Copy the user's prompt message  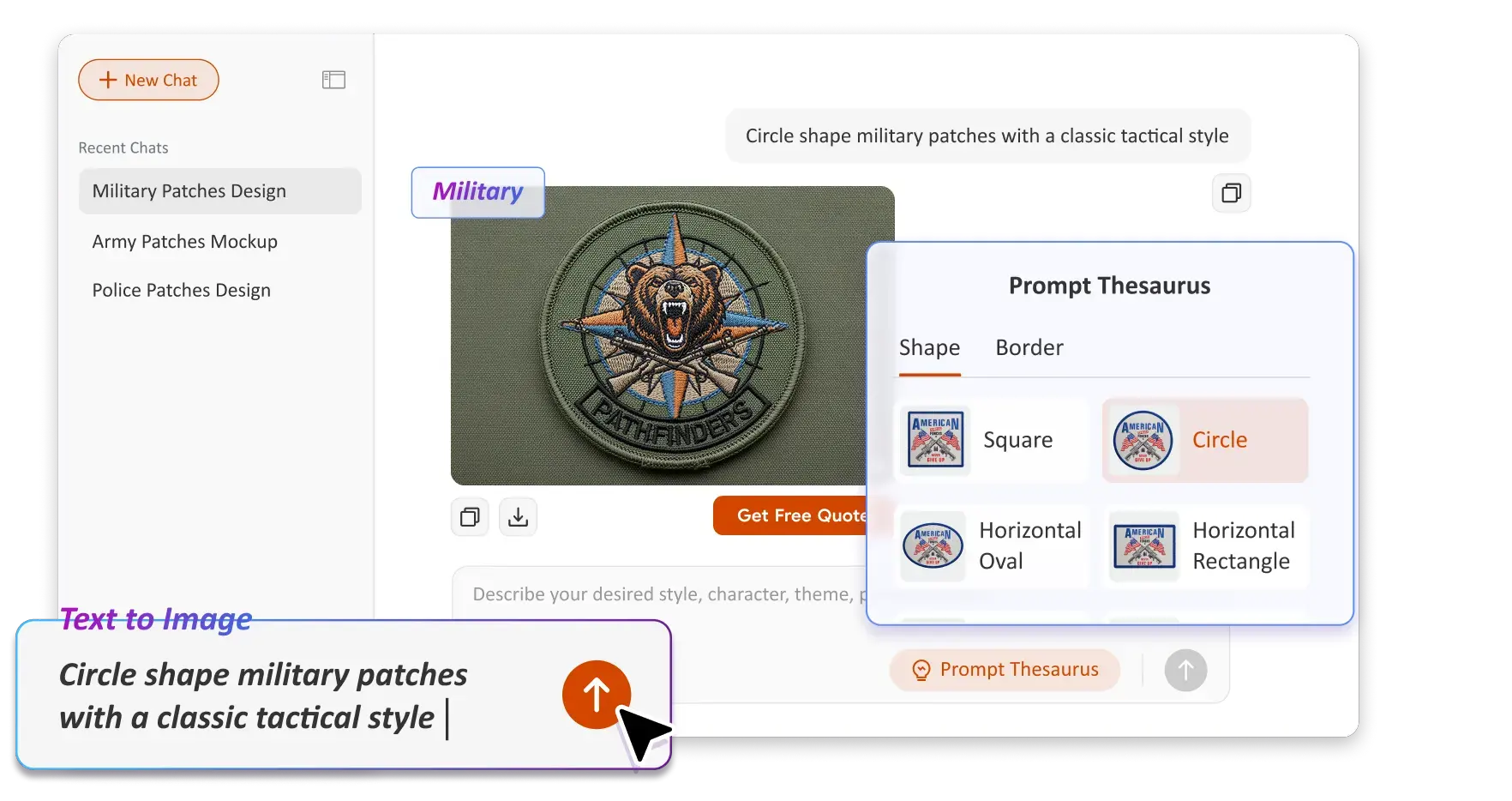1231,193
